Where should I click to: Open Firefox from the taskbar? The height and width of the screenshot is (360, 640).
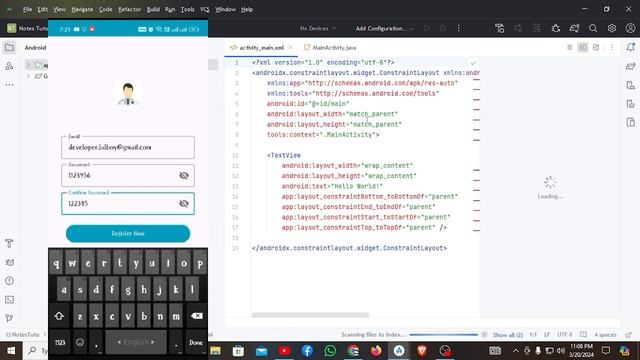pyautogui.click(x=376, y=351)
